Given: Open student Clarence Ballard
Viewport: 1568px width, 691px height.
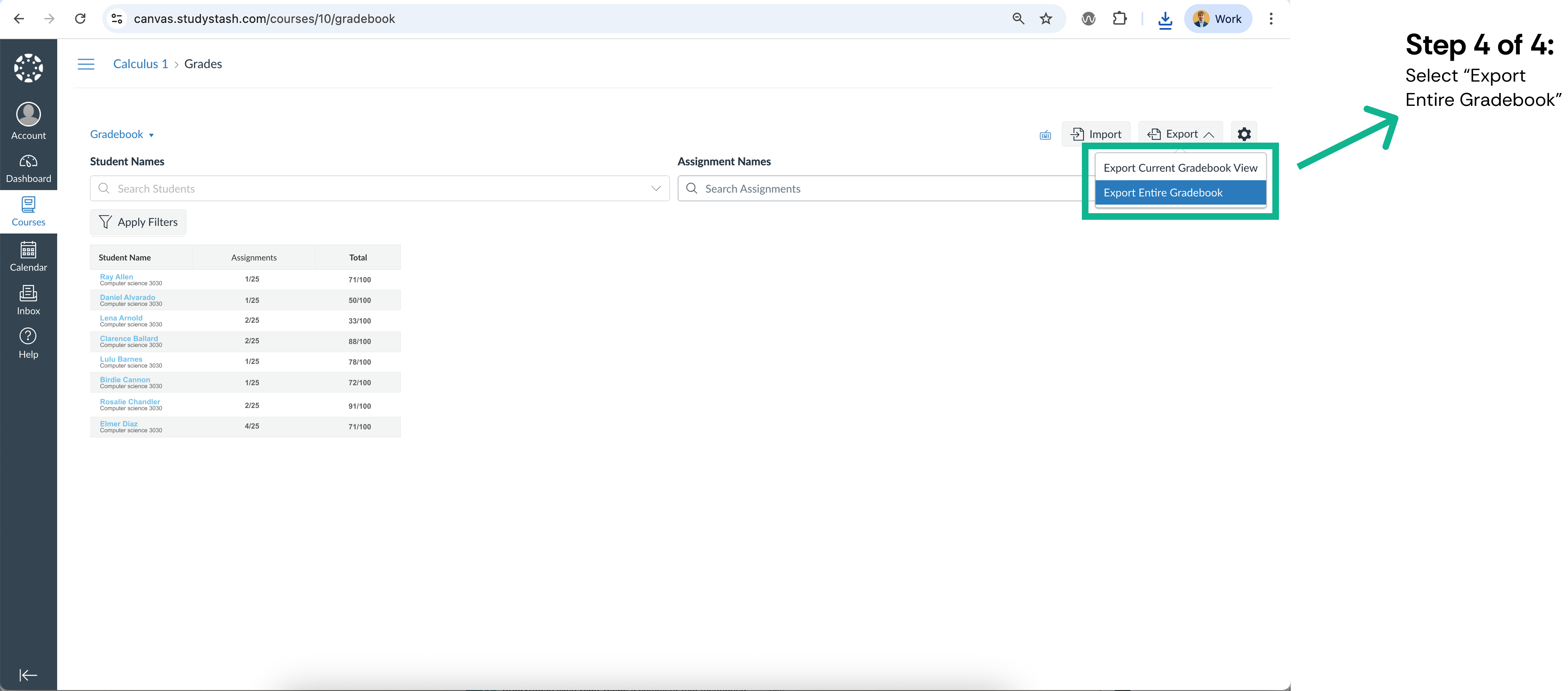Looking at the screenshot, I should (129, 339).
